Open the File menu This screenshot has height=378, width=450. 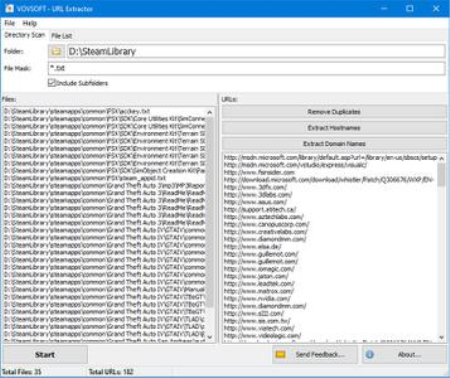coord(10,23)
